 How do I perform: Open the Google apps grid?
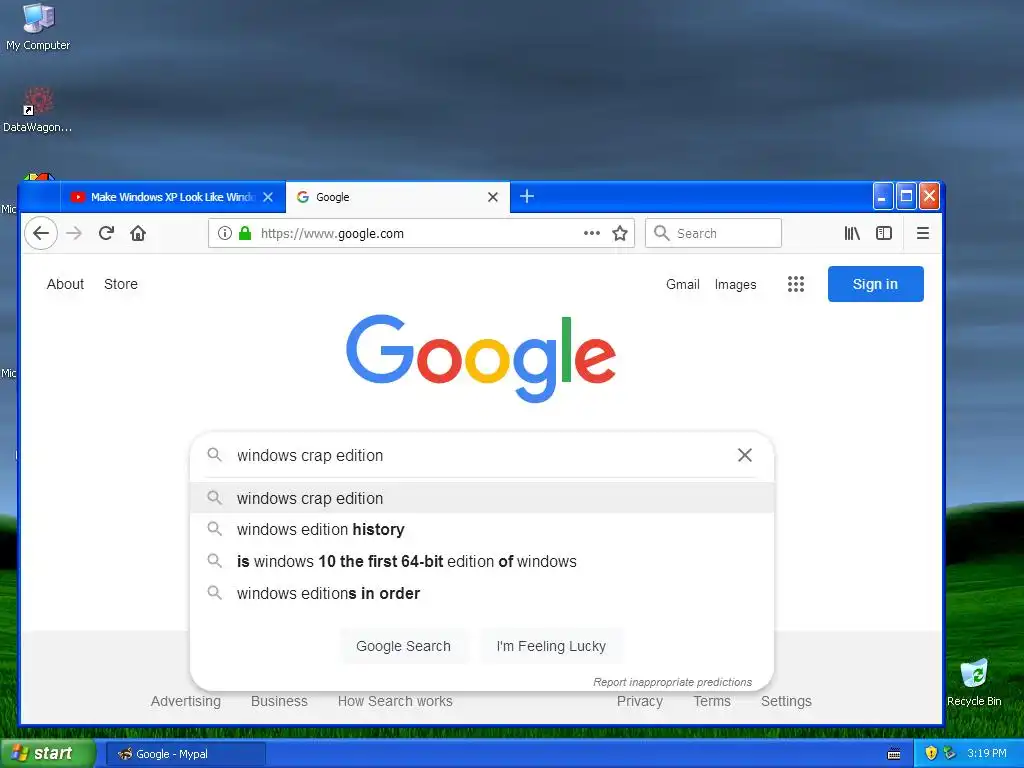pos(795,284)
